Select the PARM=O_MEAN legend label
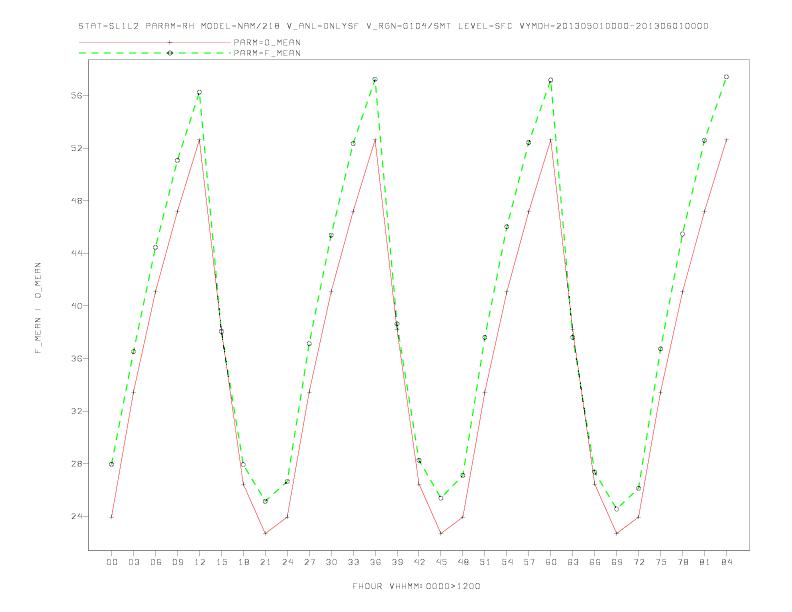Screen dimensions: 792x612 [x=267, y=42]
